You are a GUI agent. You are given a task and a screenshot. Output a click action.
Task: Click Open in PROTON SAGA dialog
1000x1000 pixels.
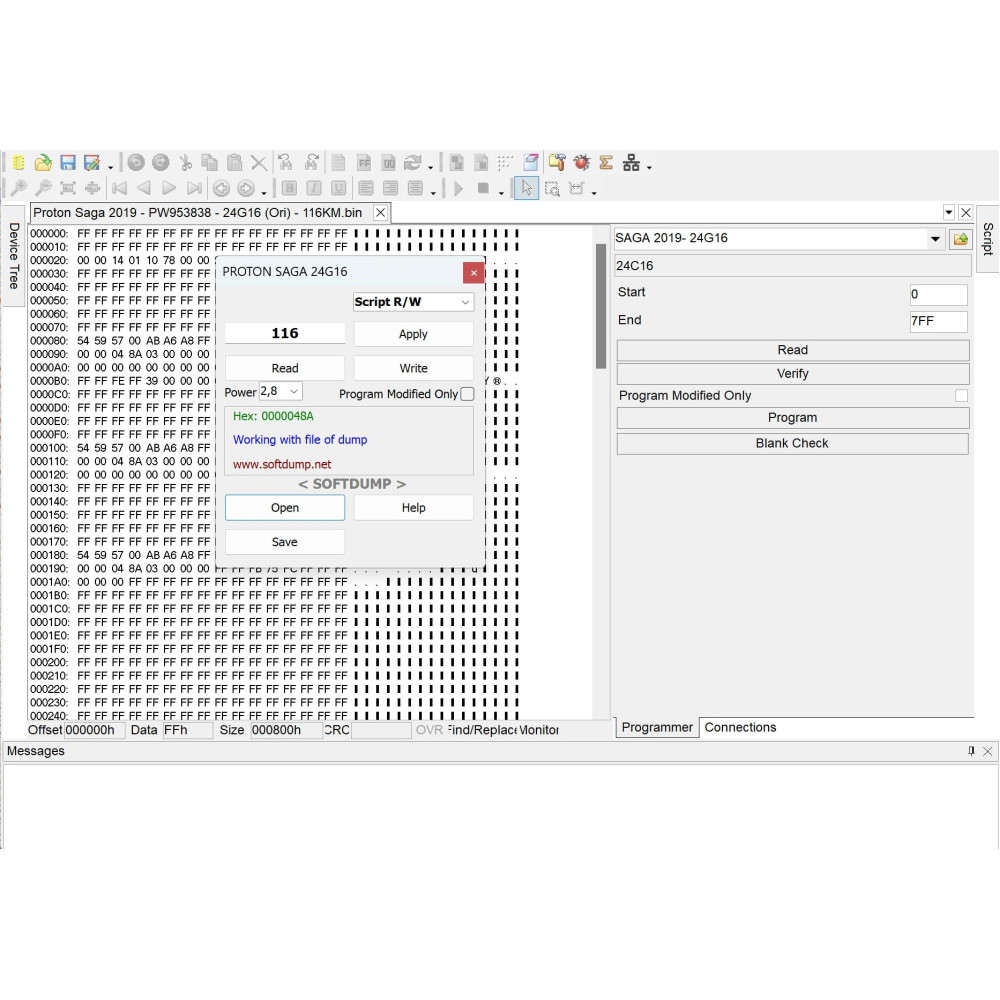[285, 508]
